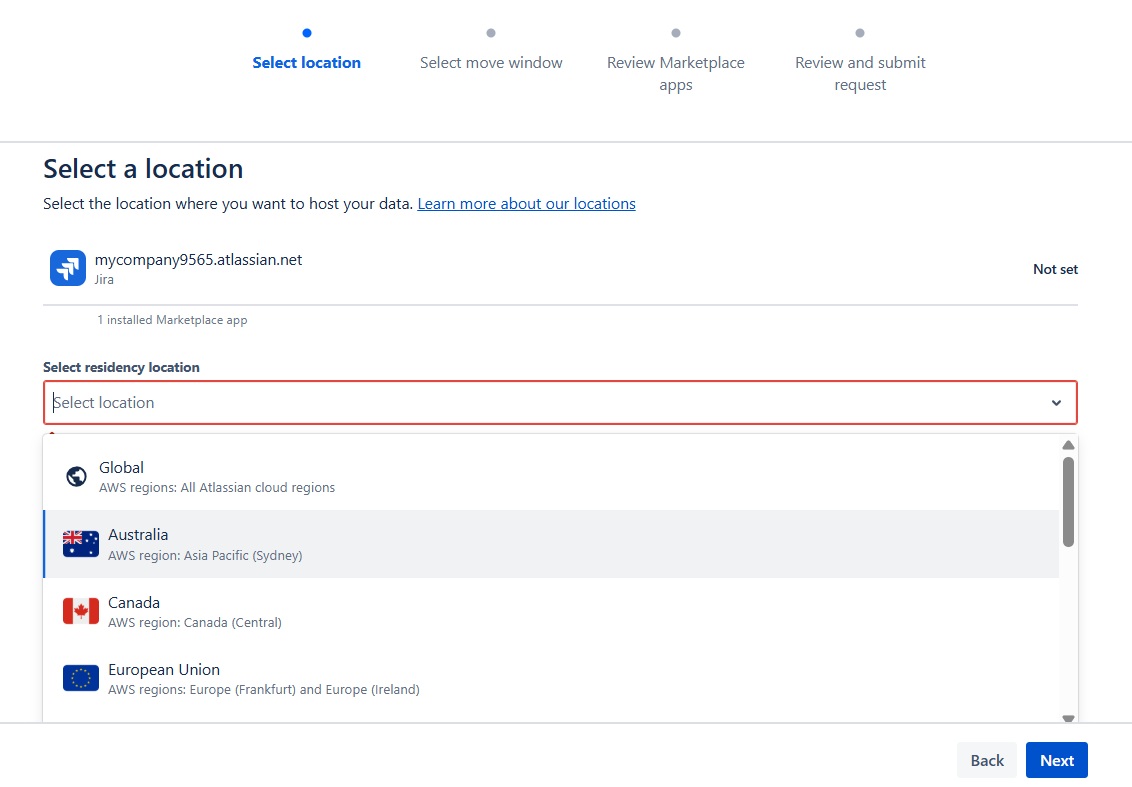Click the European Union flag icon
The image size is (1132, 787).
(x=80, y=678)
